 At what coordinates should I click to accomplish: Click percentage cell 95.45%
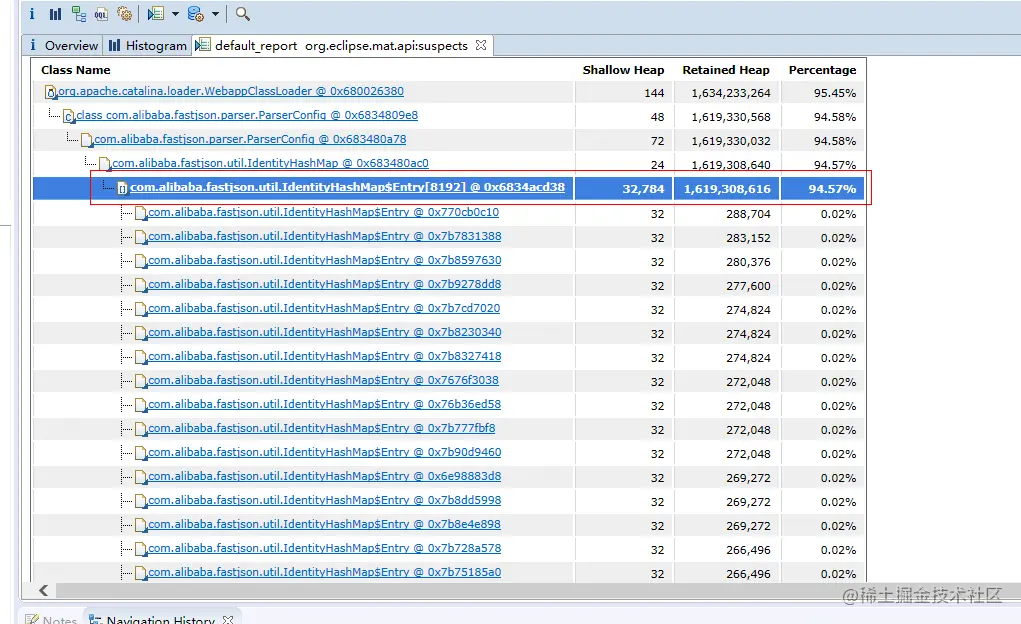click(835, 93)
